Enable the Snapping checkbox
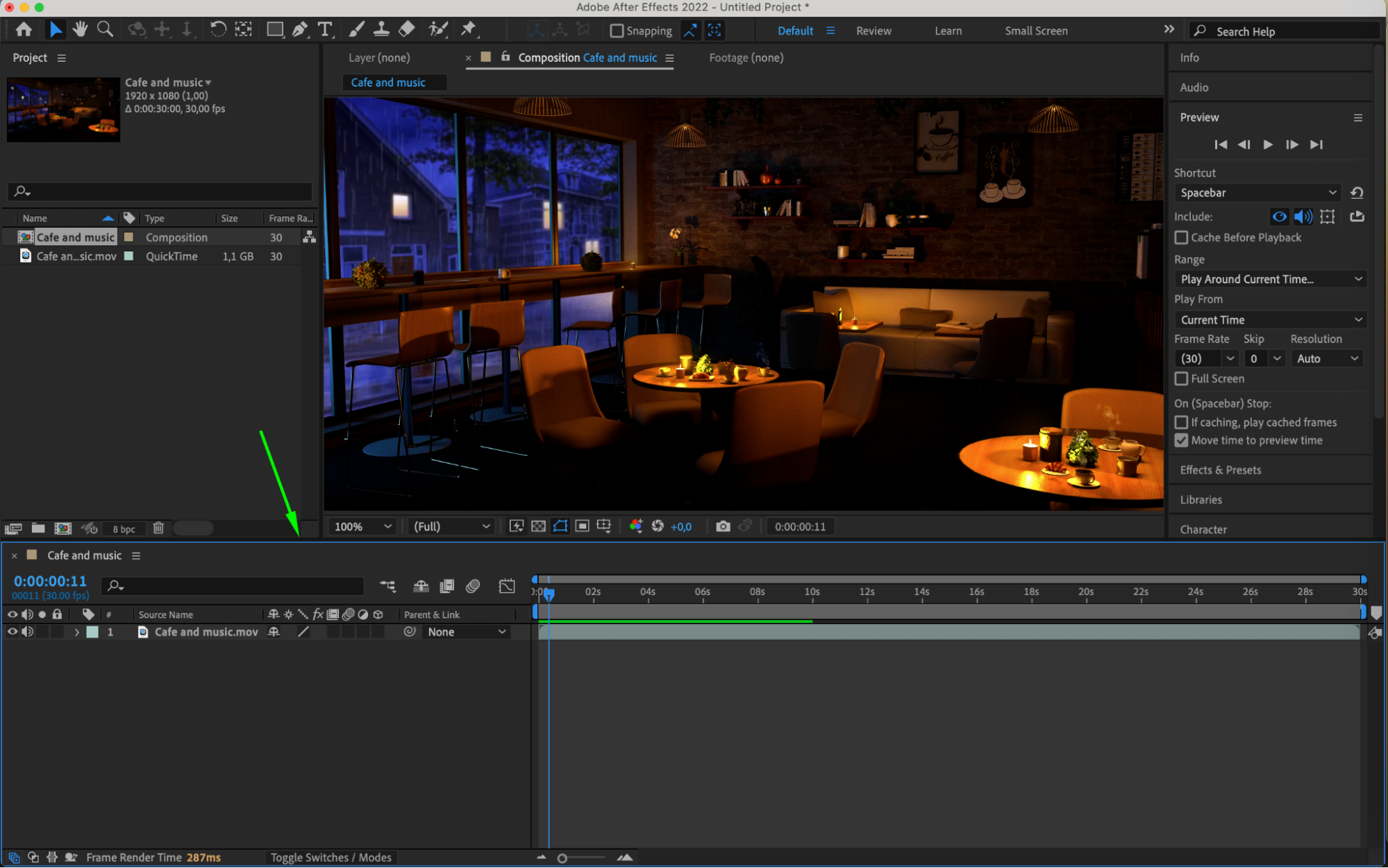1388x868 pixels. [x=616, y=31]
